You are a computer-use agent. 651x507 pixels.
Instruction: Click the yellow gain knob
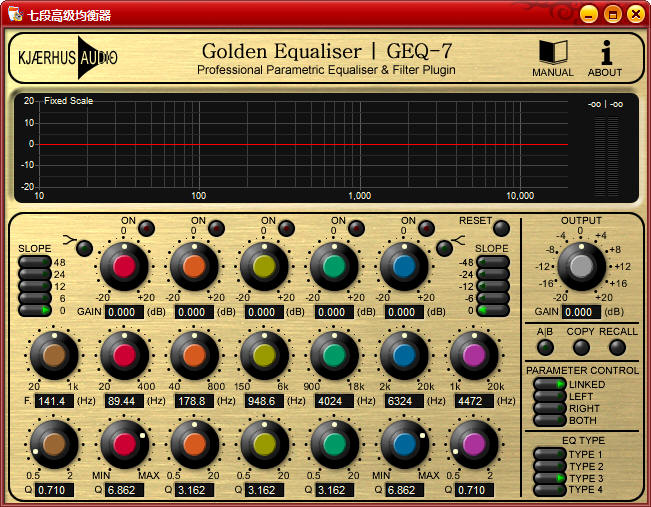(x=264, y=266)
